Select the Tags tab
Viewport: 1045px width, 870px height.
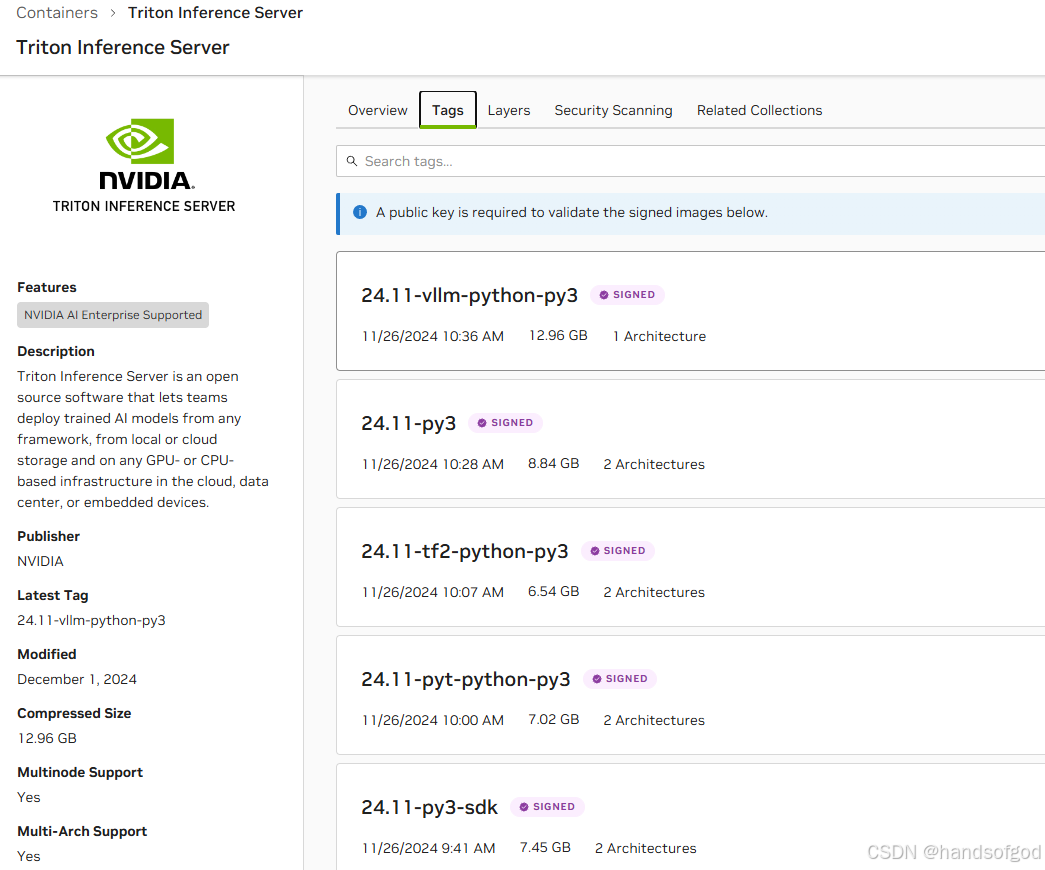[448, 110]
